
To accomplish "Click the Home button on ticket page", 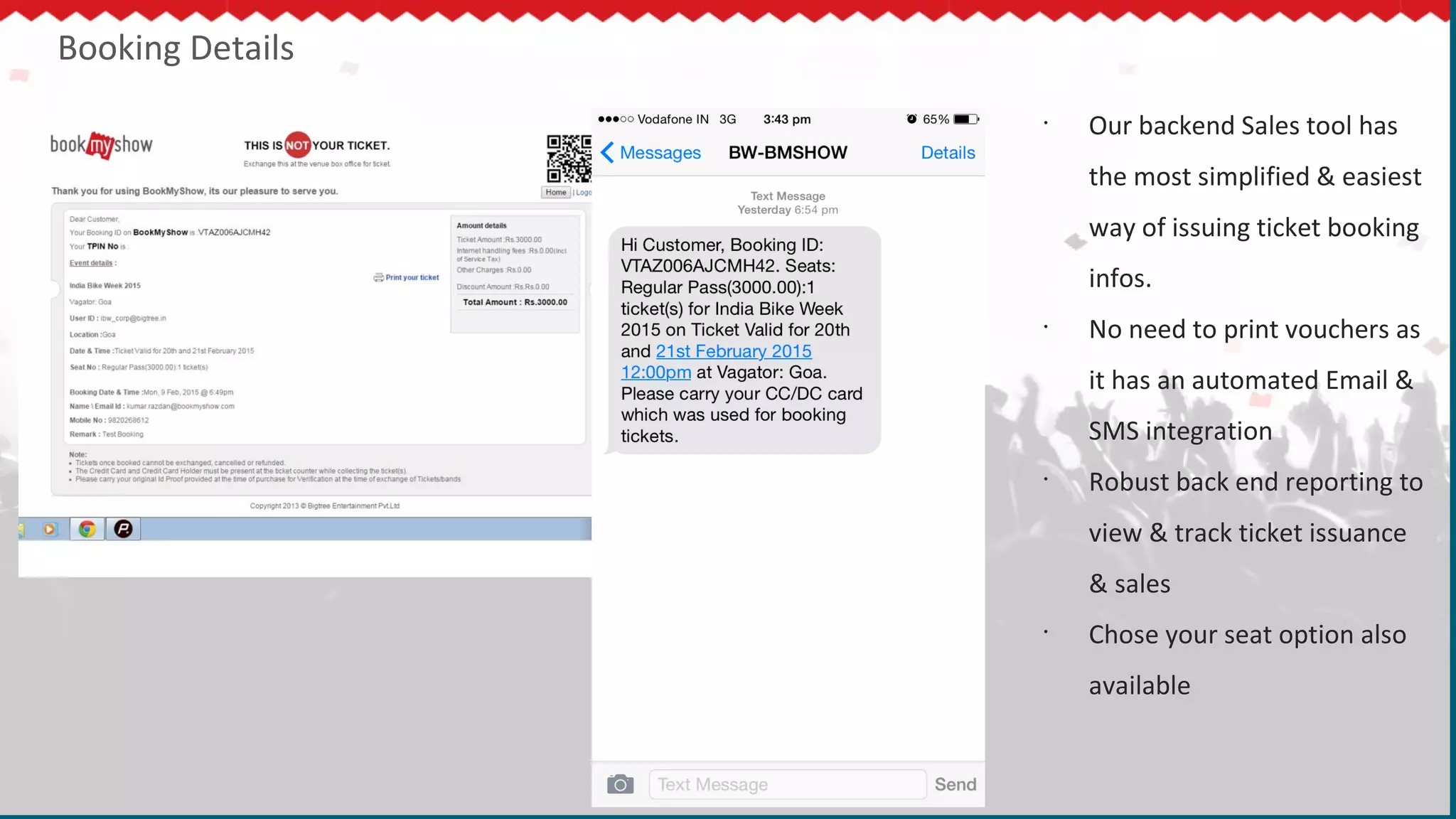I will (x=555, y=193).
